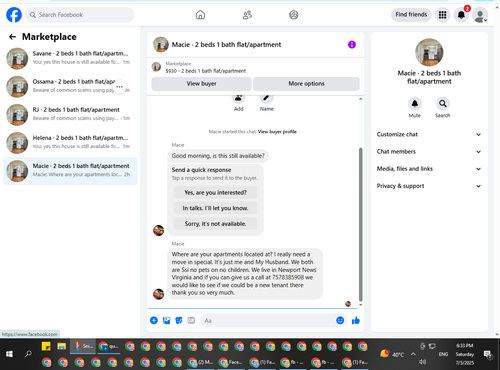Open the Facebook logo home link

(14, 15)
